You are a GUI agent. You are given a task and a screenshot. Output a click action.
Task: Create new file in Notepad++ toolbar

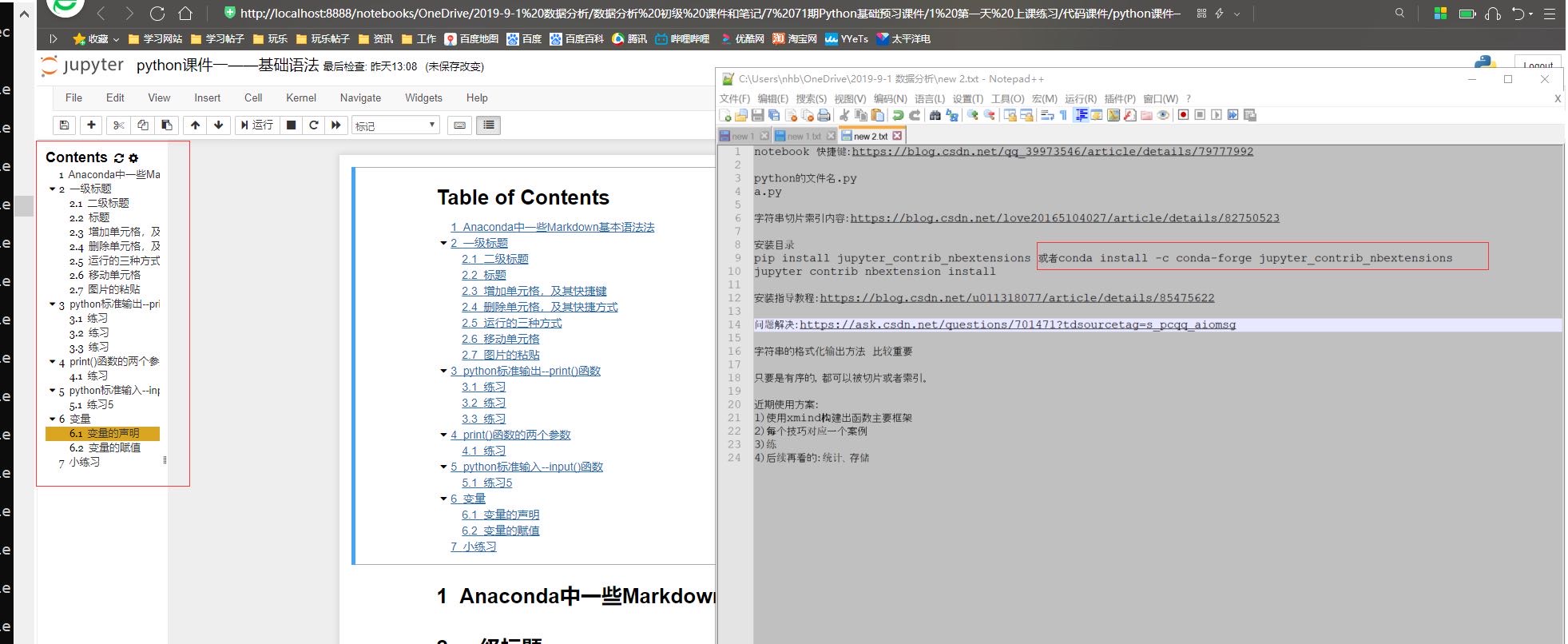725,116
